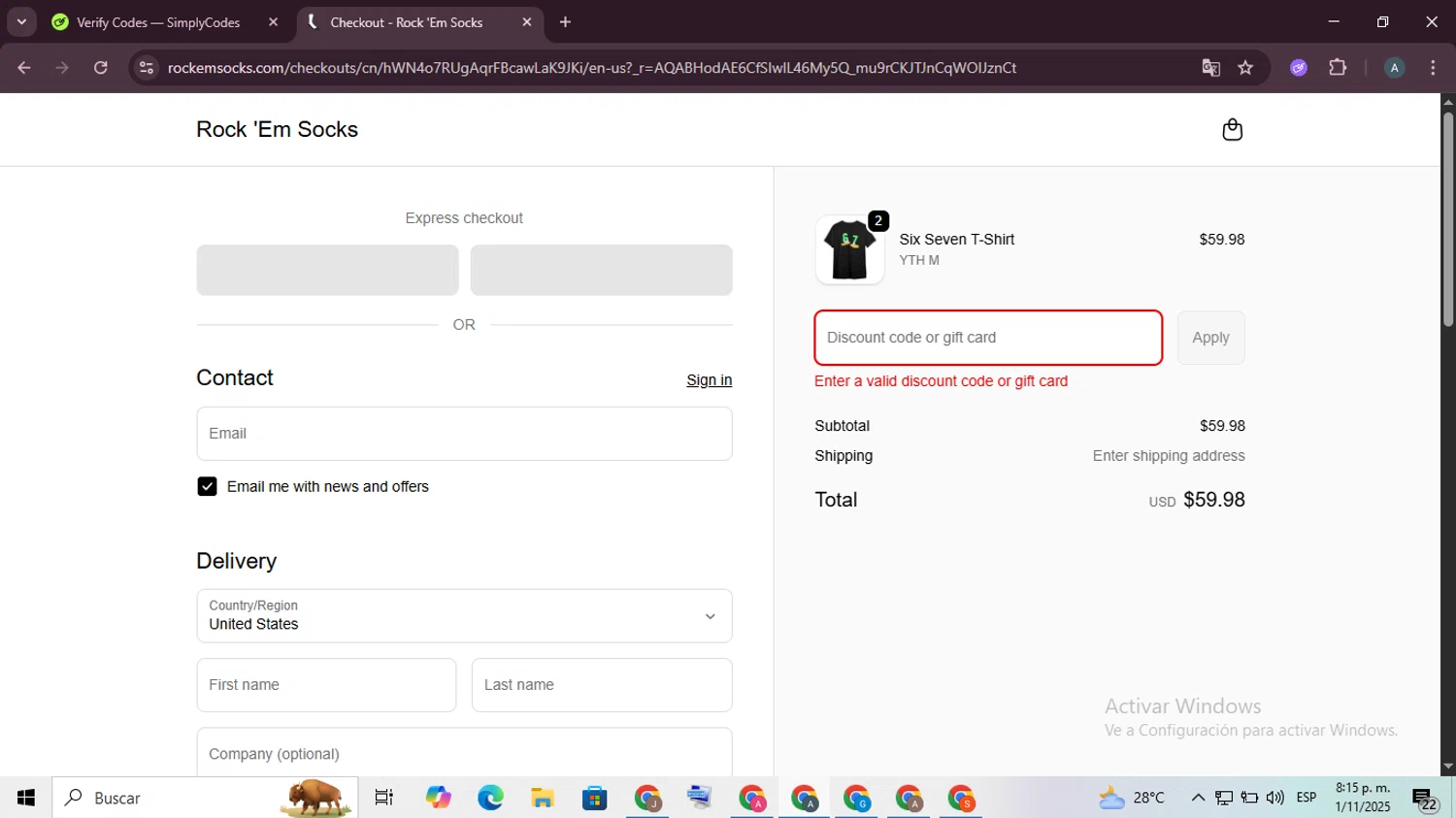1456x818 pixels.
Task: Open the ESP language indicator
Action: [1307, 798]
